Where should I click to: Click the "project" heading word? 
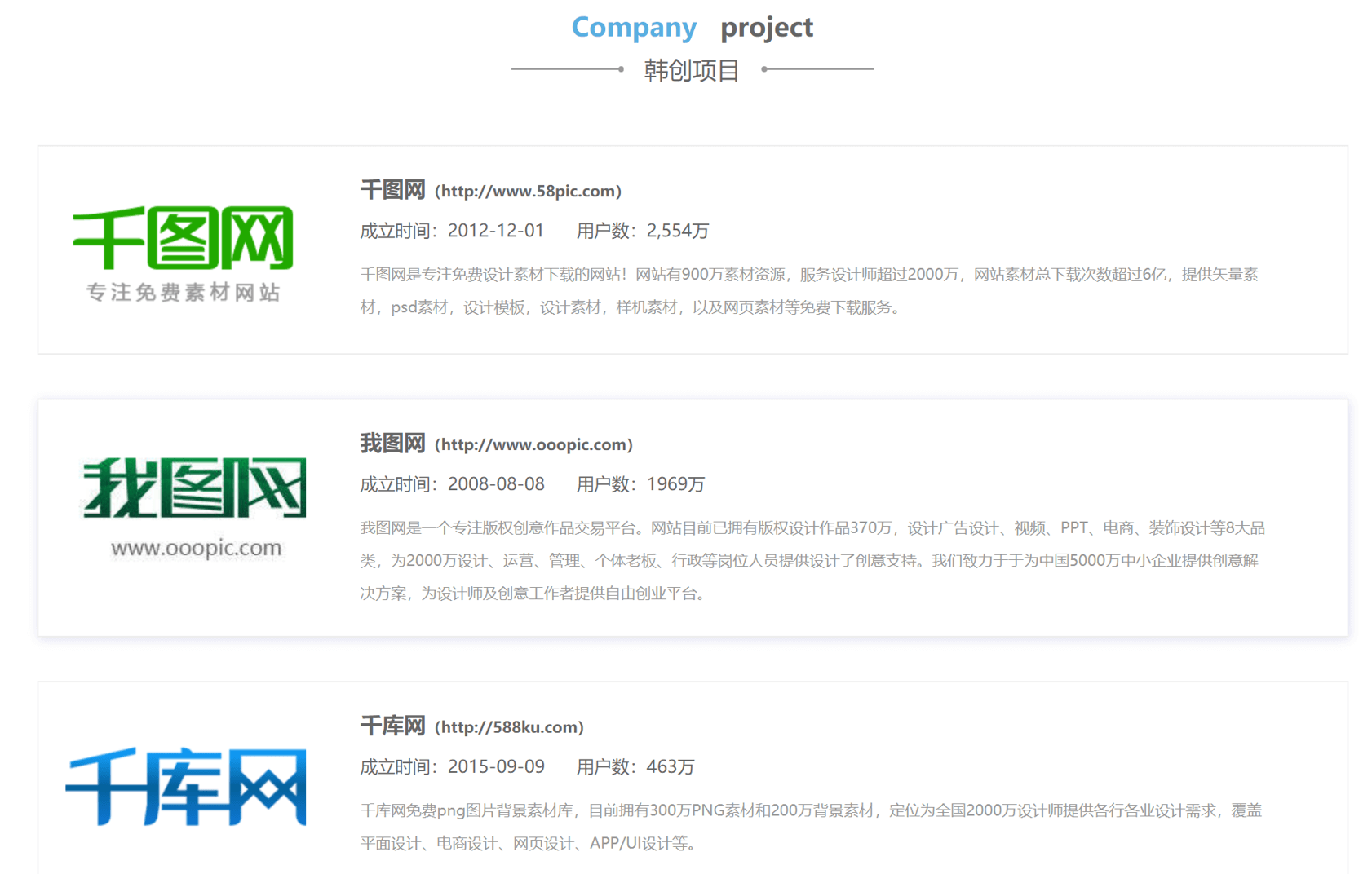tap(766, 28)
